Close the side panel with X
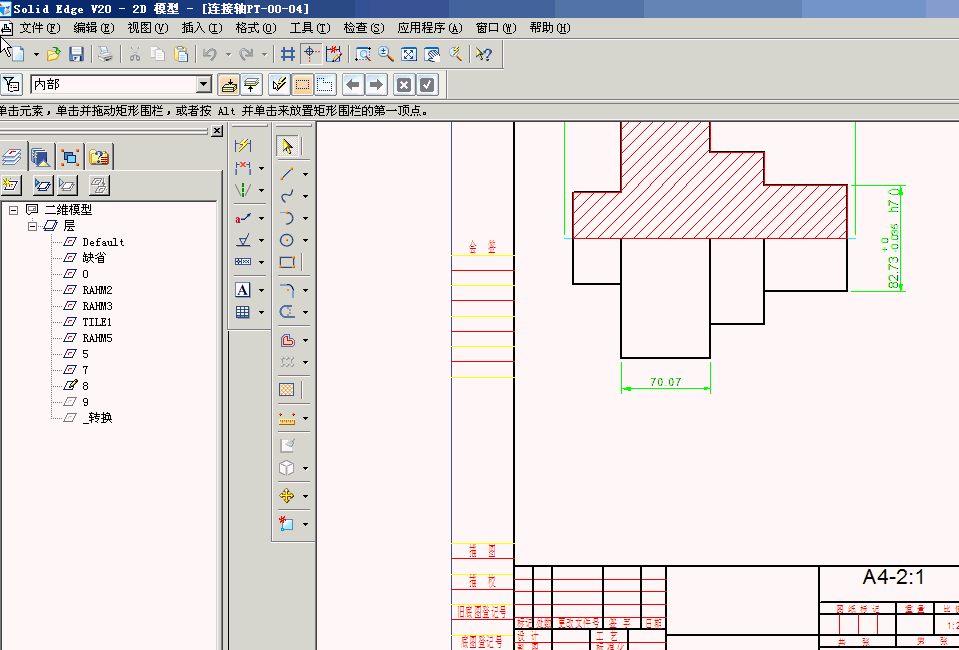Screen dimensions: 959x650 point(217,131)
